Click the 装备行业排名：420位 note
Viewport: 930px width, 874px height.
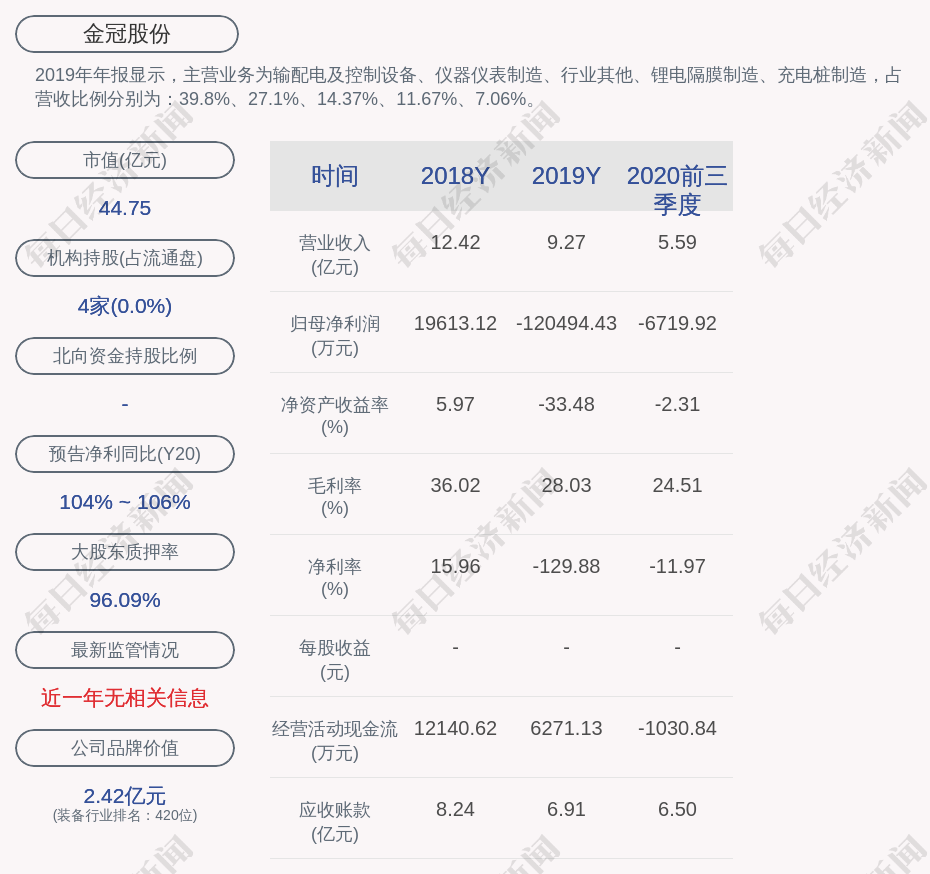click(x=125, y=816)
